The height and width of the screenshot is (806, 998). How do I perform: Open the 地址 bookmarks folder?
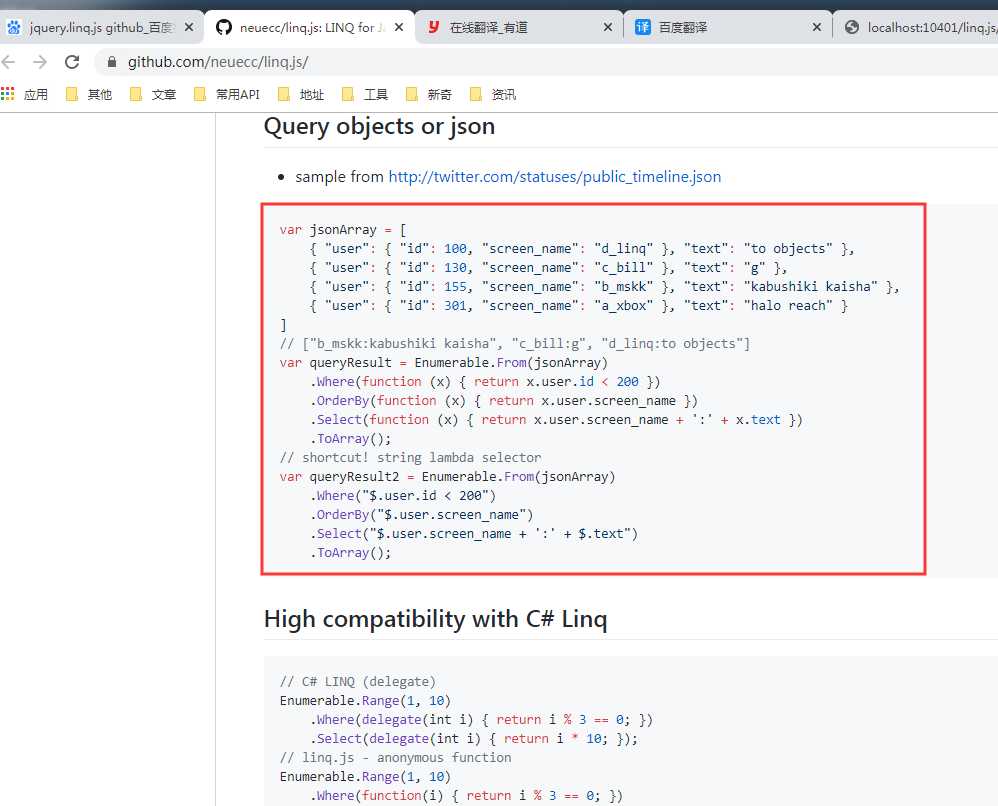[302, 94]
